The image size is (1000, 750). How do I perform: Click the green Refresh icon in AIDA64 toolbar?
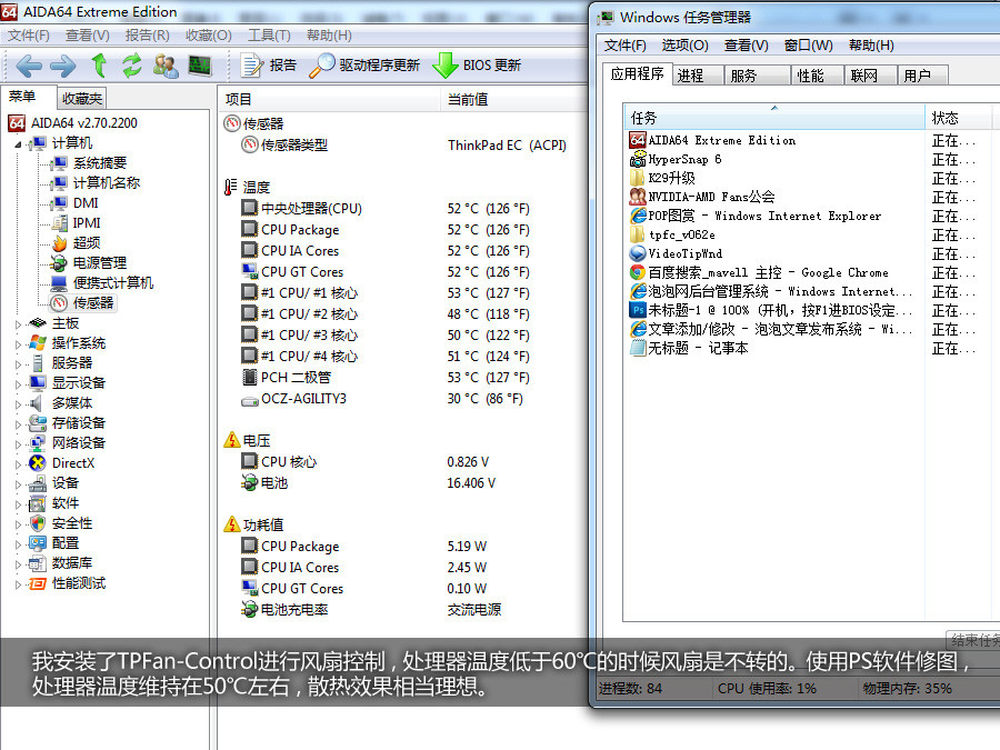tap(132, 65)
